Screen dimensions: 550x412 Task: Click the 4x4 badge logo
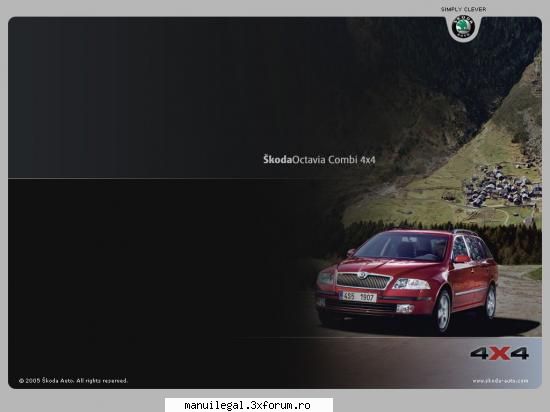pyautogui.click(x=499, y=353)
